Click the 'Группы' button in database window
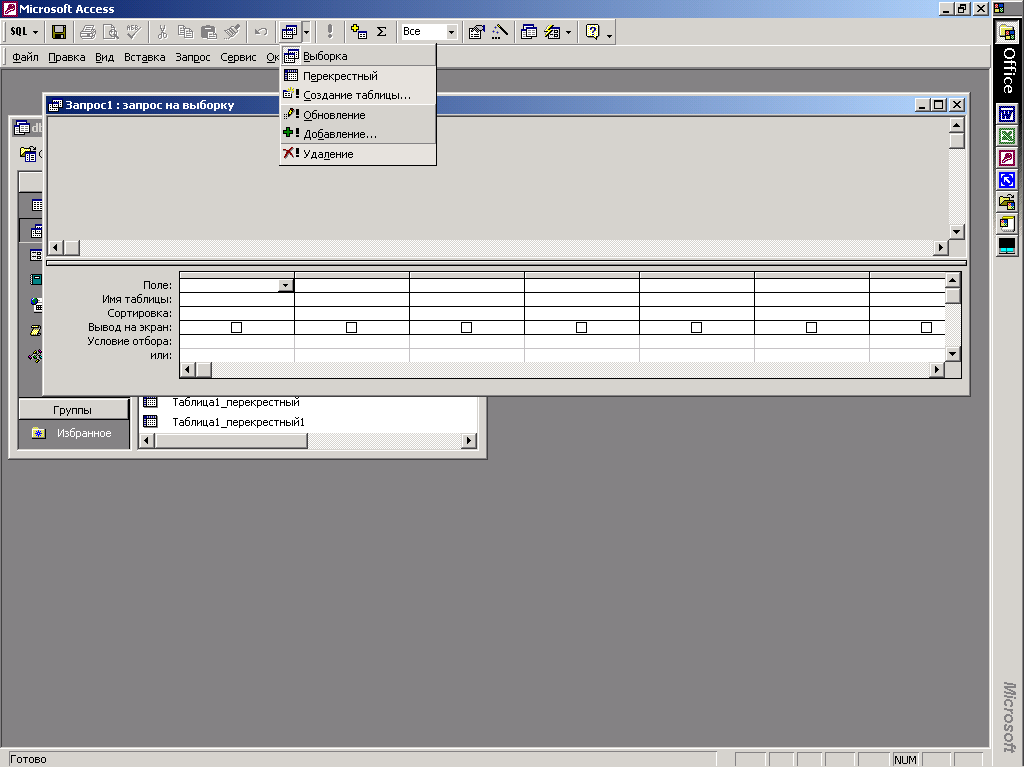 click(x=73, y=409)
